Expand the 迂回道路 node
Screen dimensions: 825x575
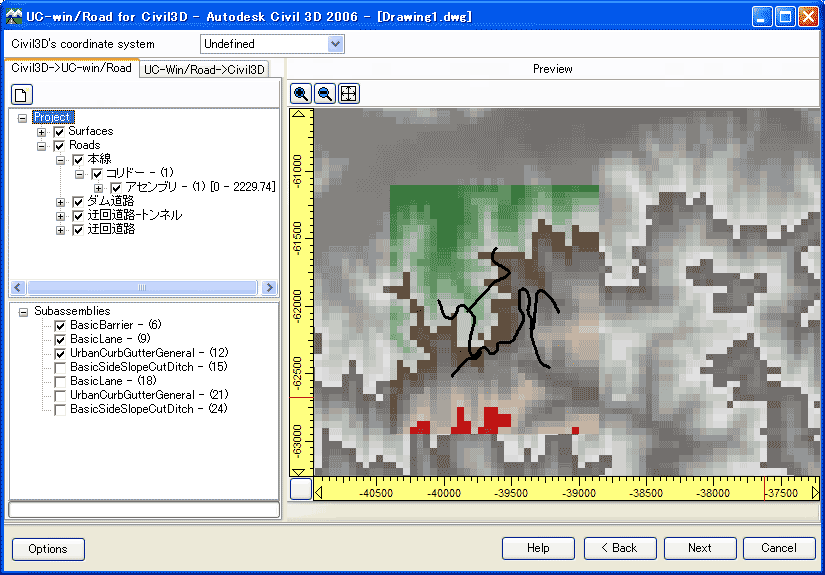(61, 230)
